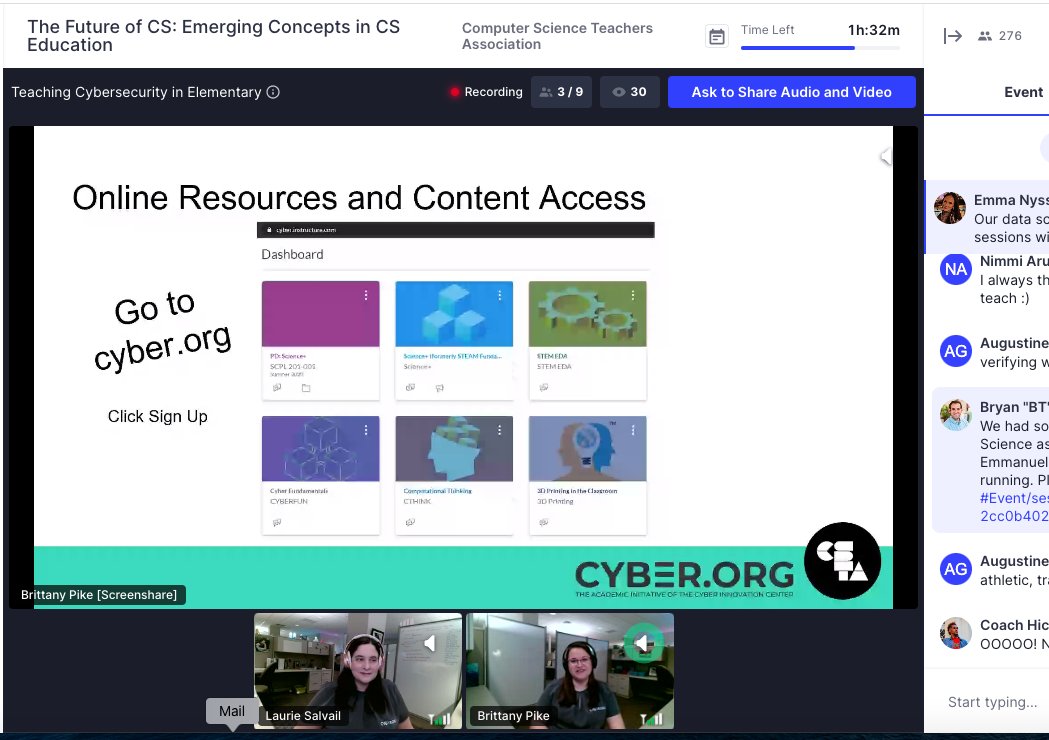Open the STEM EDA card options menu
Image resolution: width=1049 pixels, height=740 pixels.
(x=633, y=295)
